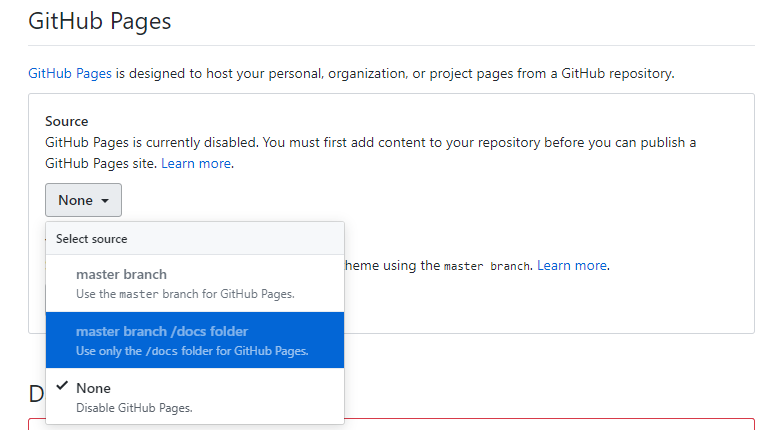Choose master branch /docs folder option

click(195, 340)
